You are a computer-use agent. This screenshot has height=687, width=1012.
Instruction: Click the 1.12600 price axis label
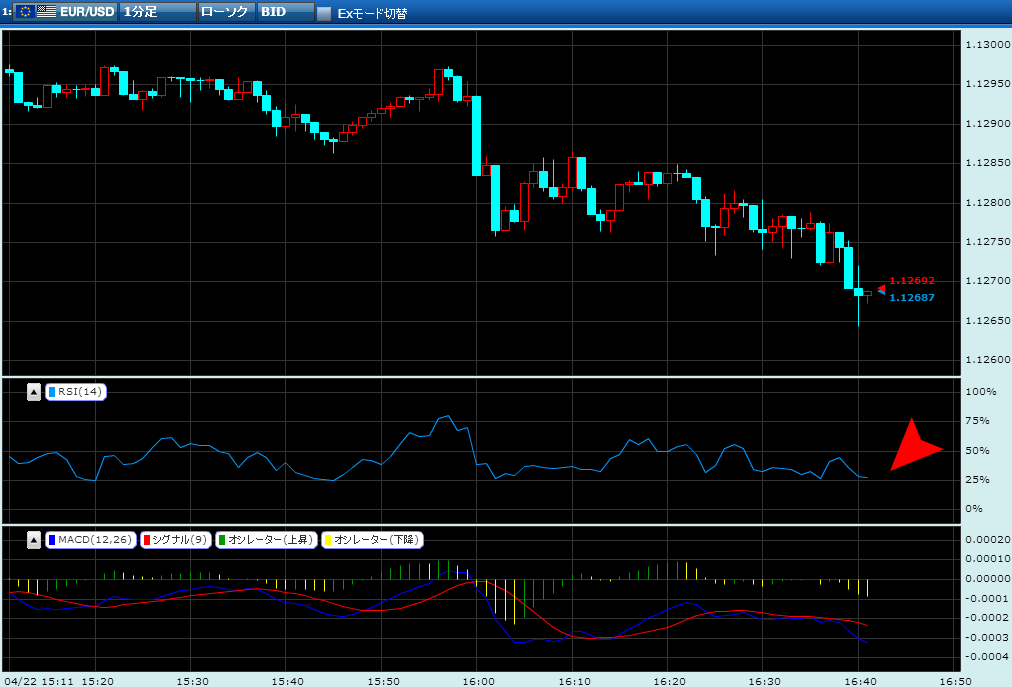click(987, 360)
